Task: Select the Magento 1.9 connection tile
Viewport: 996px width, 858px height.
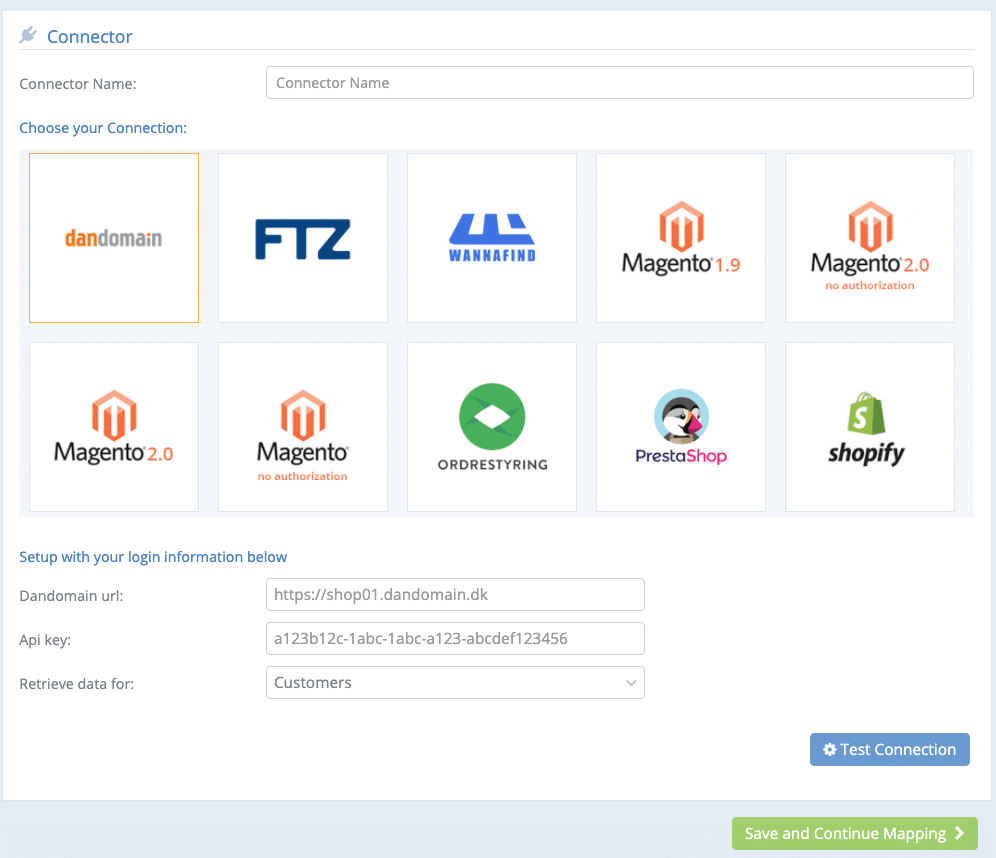Action: 681,238
